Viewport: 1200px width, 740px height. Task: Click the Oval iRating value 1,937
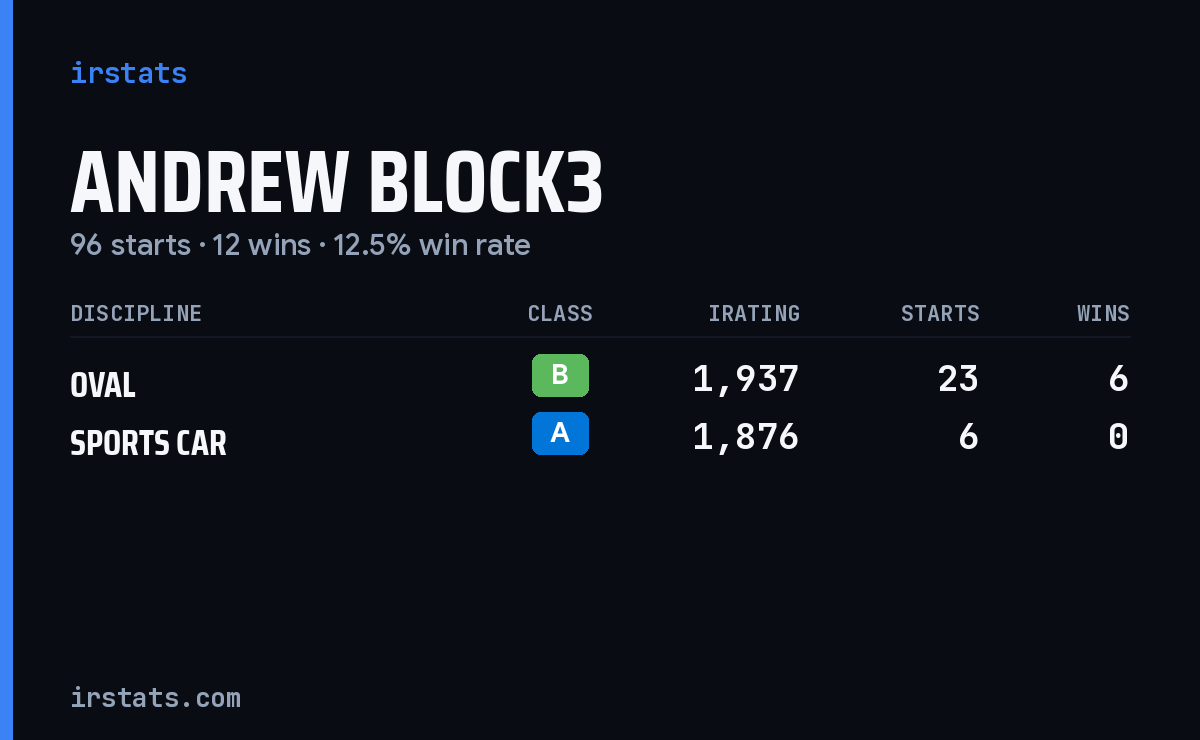point(746,379)
